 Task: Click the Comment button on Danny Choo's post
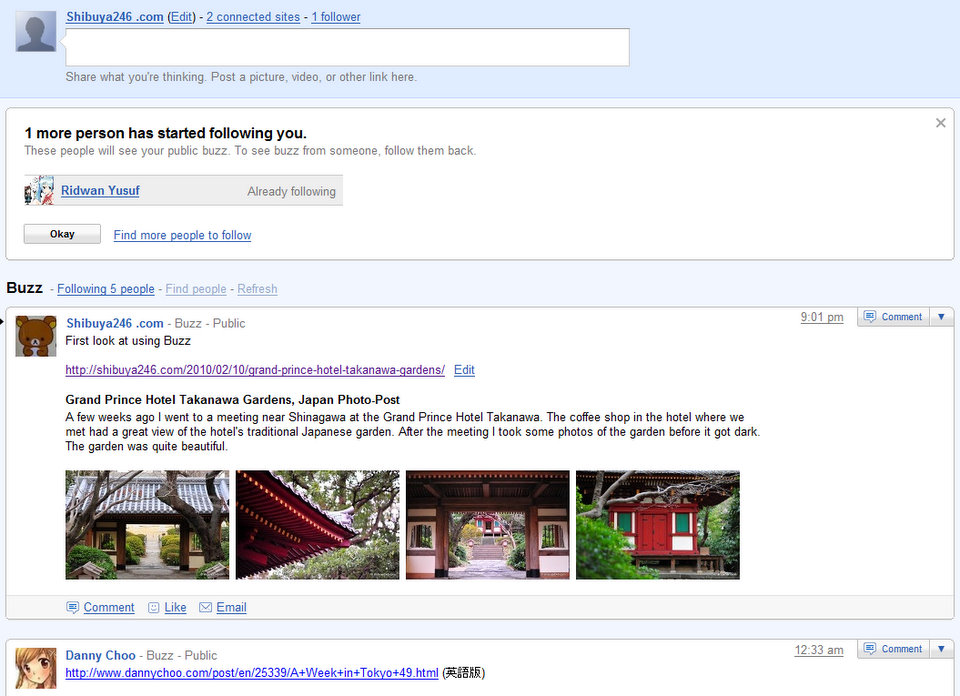tap(893, 649)
